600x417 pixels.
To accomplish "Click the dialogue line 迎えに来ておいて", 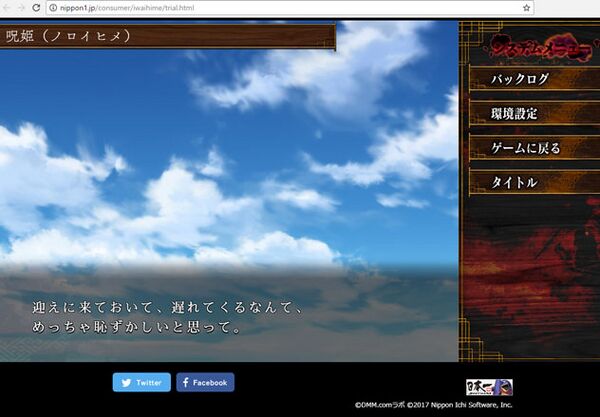I will click(x=167, y=308).
